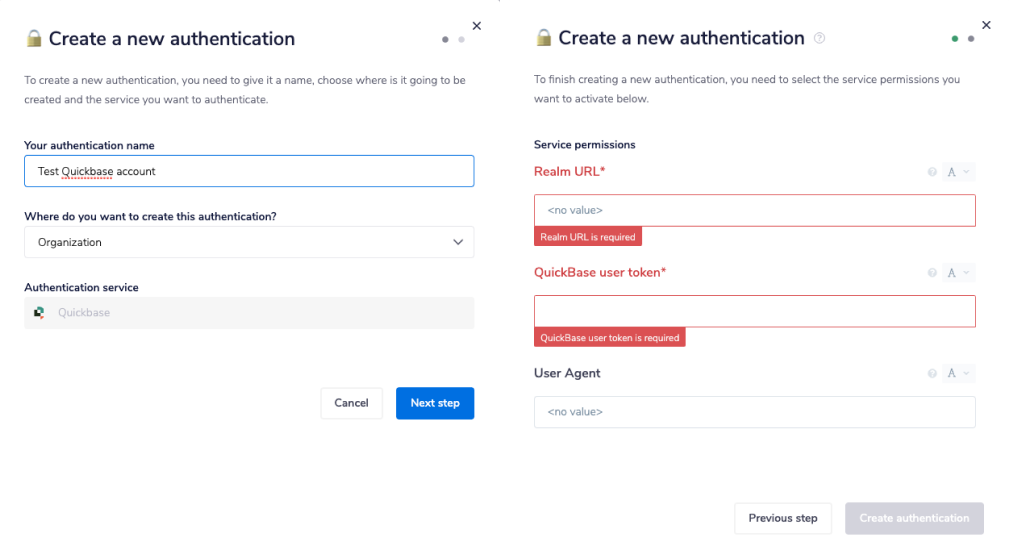Click the lock icon in the right dialog title
Viewport: 1009px width, 559px height.
544,38
